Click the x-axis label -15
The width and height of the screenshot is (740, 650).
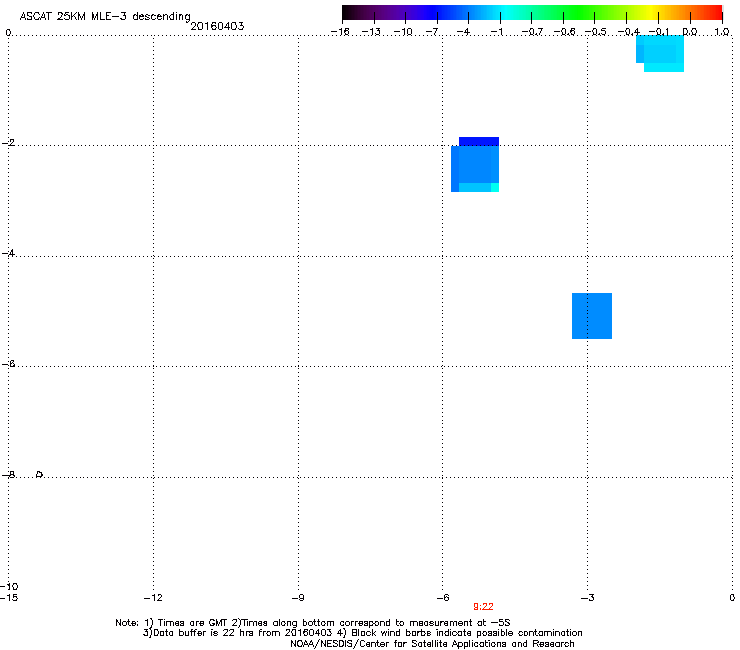coord(8,598)
